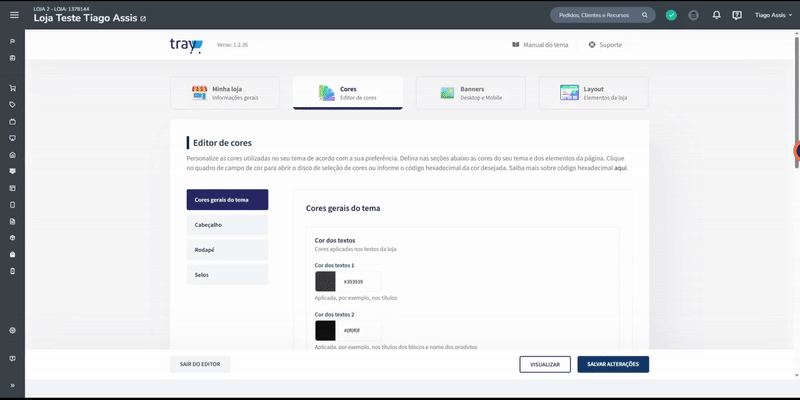Switch to the Banners tab
This screenshot has width=800, height=400.
click(x=471, y=93)
